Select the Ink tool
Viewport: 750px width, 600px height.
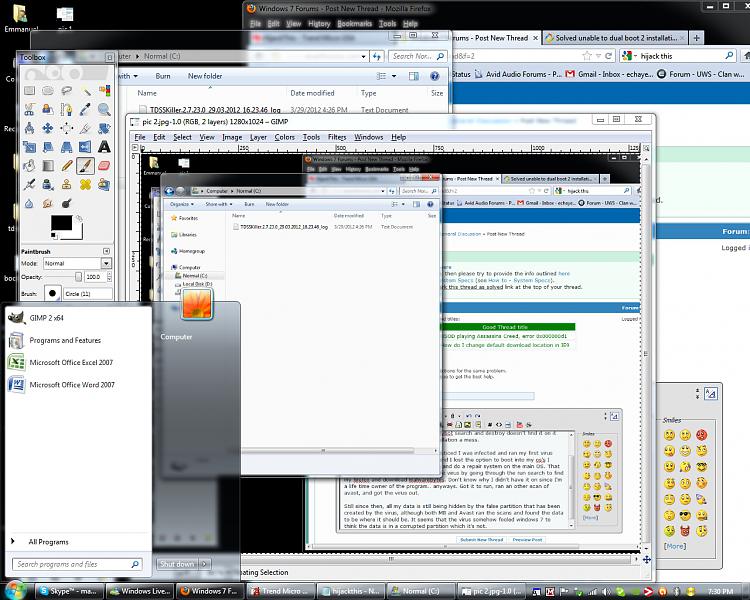click(x=48, y=184)
